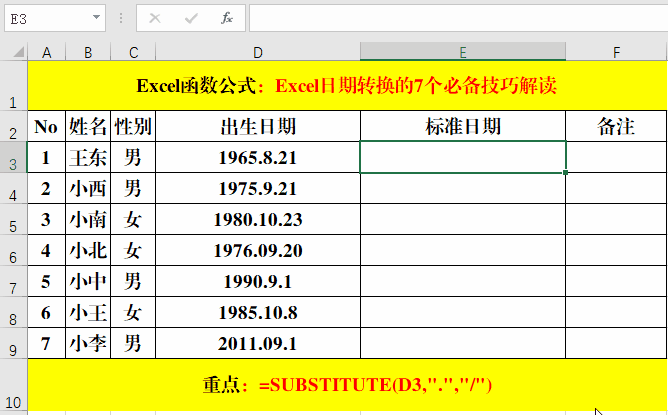The image size is (668, 415).
Task: Select row 10 header
Action: click(14, 385)
